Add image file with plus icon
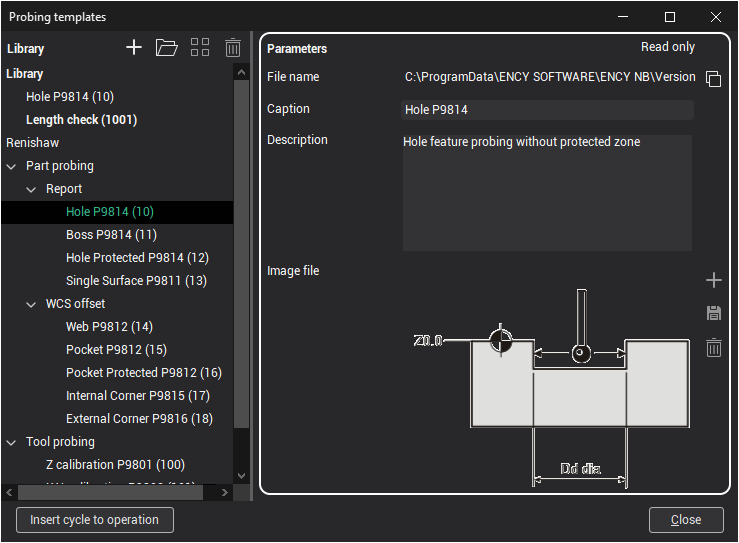The width and height of the screenshot is (739, 543). pyautogui.click(x=713, y=280)
